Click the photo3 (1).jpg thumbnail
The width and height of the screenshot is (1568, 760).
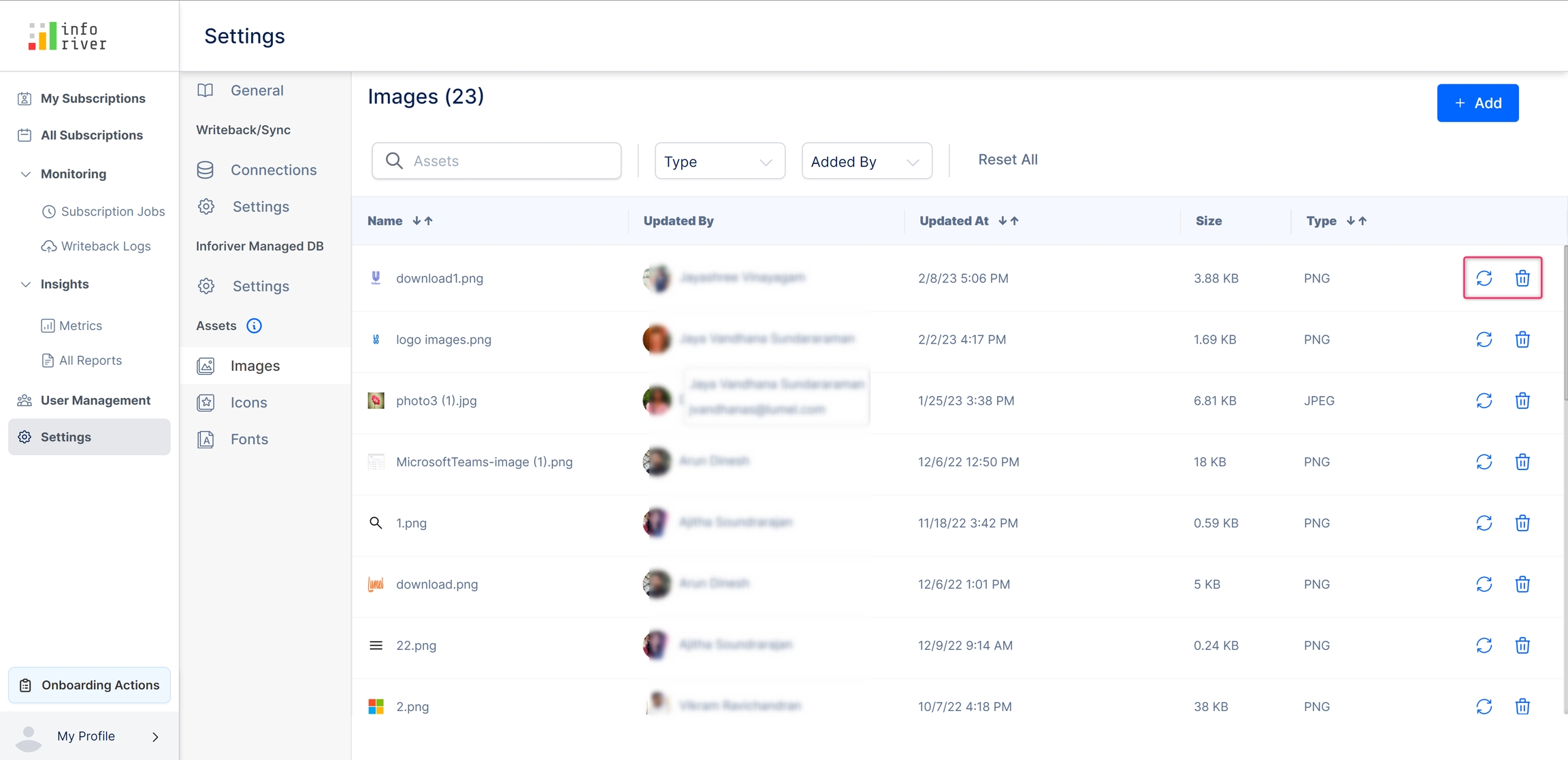click(376, 401)
